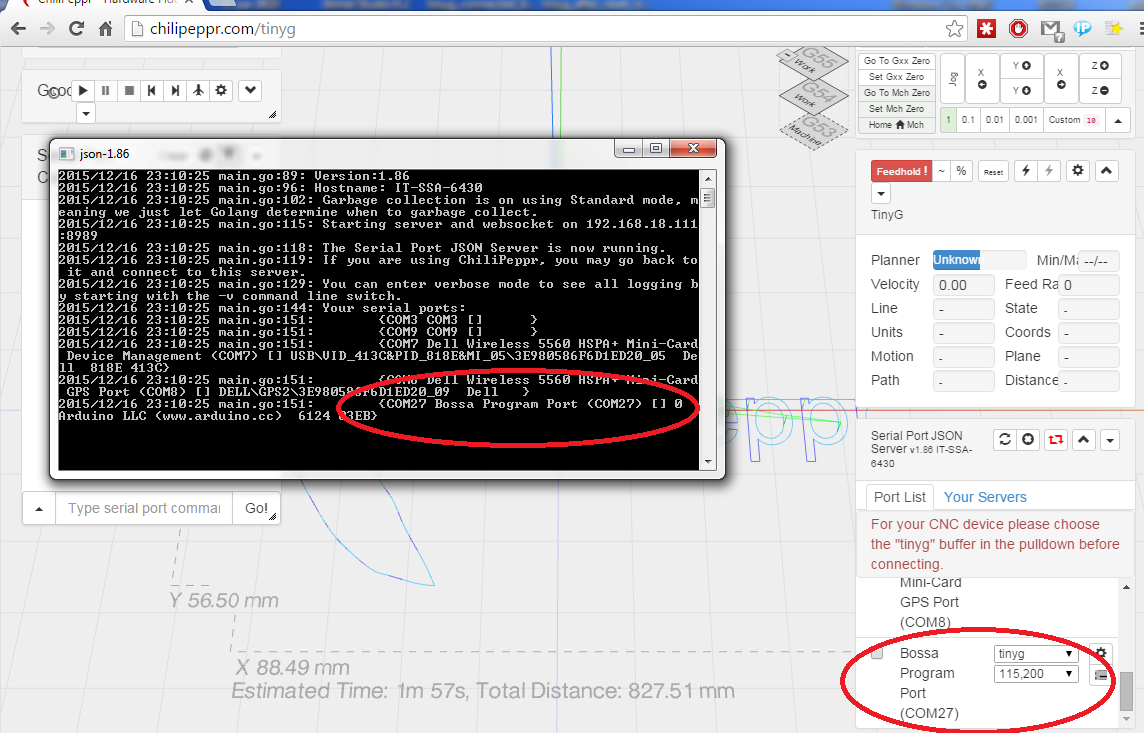Jog Y plus arrow button
Viewport: 1144px width, 733px height.
[x=1021, y=66]
